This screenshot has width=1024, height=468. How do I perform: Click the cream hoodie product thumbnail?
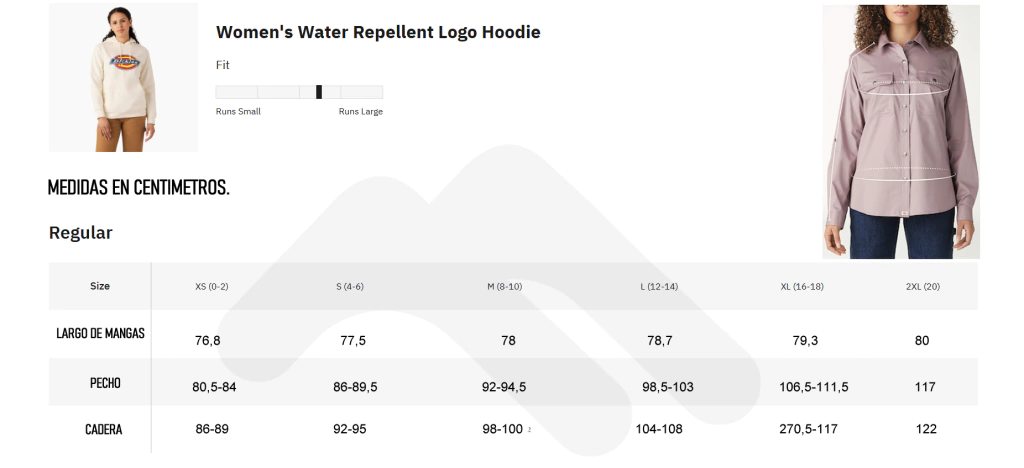pos(123,77)
